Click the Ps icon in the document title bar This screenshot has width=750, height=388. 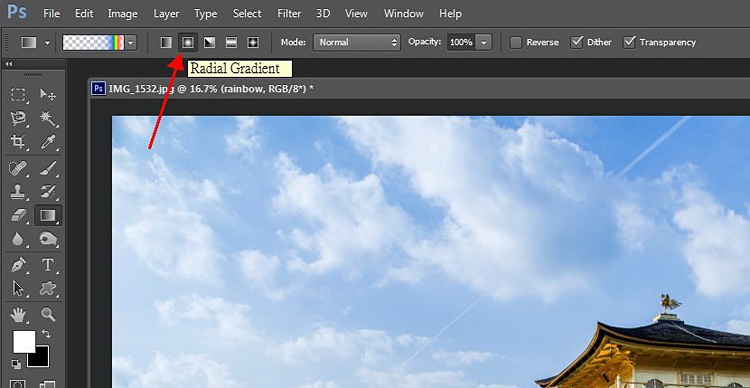(99, 89)
